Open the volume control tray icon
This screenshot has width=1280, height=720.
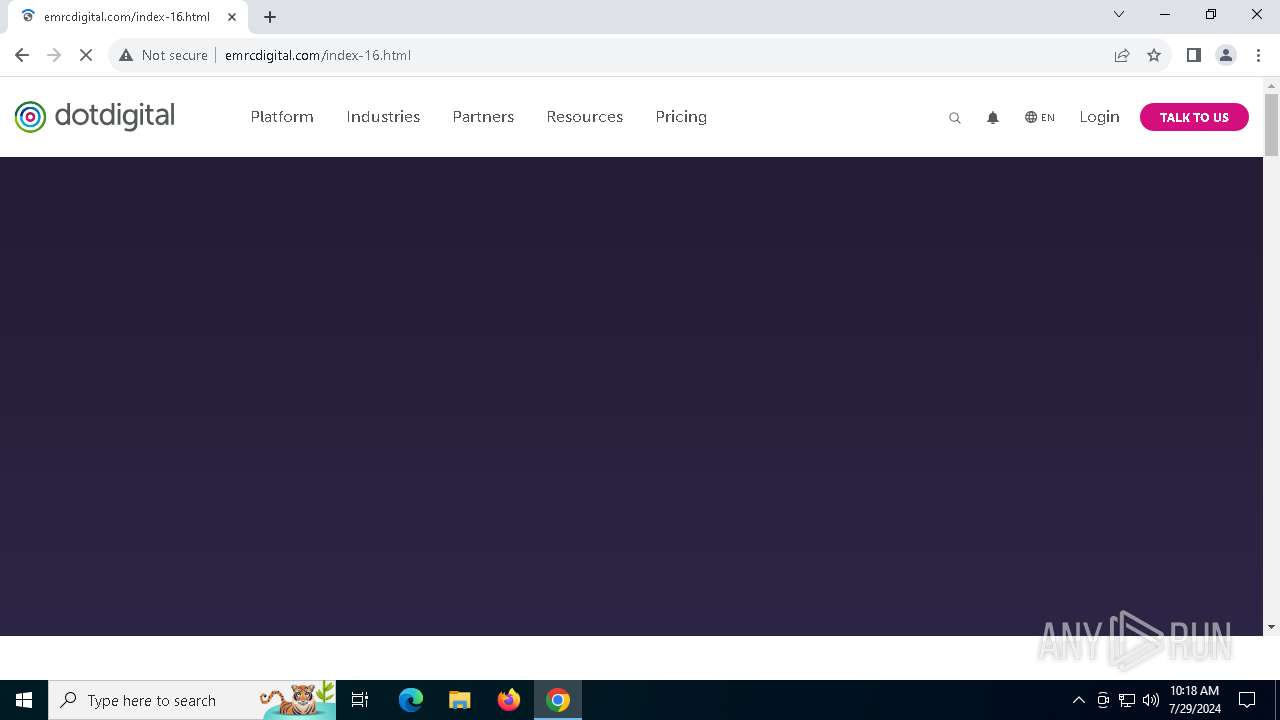tap(1151, 700)
